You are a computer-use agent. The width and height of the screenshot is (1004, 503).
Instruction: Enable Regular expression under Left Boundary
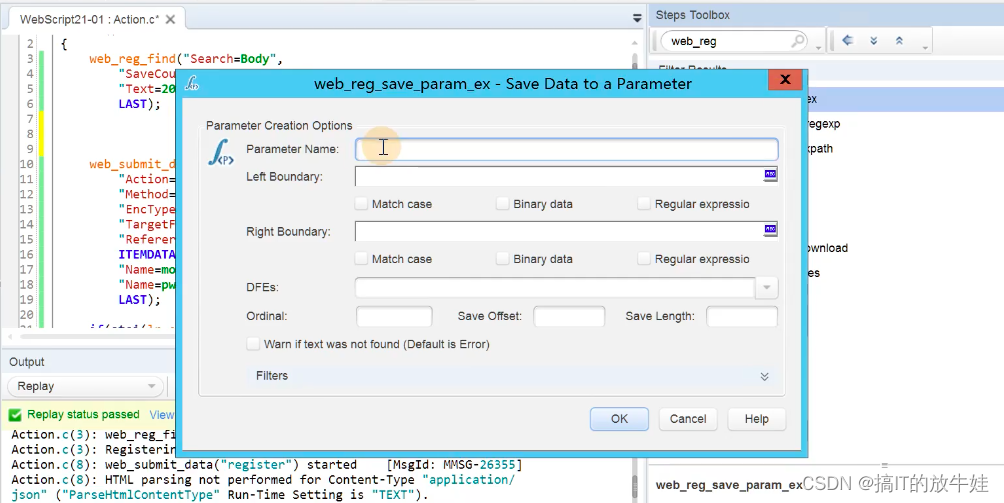(644, 204)
